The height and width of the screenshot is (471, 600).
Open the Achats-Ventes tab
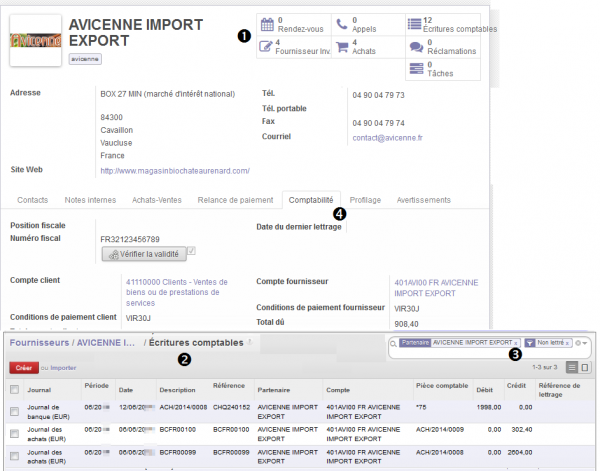(x=157, y=200)
